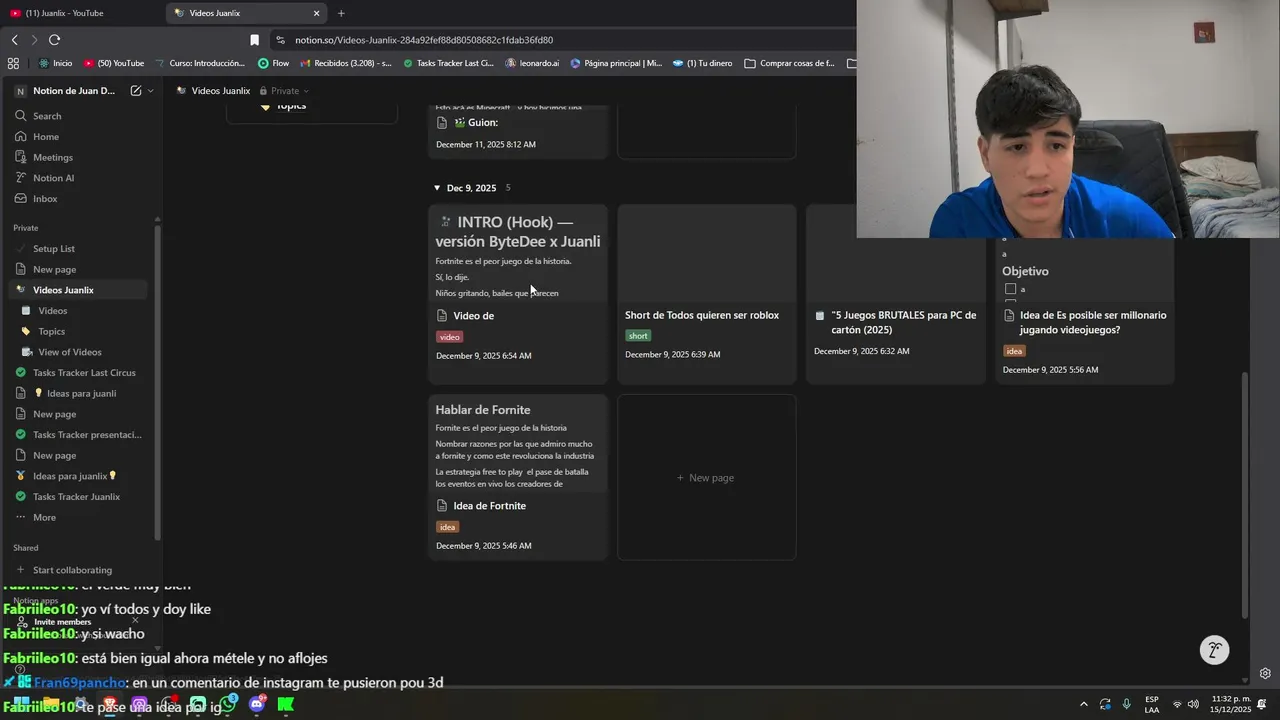Open Tasks Tracker presentaci page in sidebar
Image resolution: width=1280 pixels, height=720 pixels.
[x=80, y=435]
